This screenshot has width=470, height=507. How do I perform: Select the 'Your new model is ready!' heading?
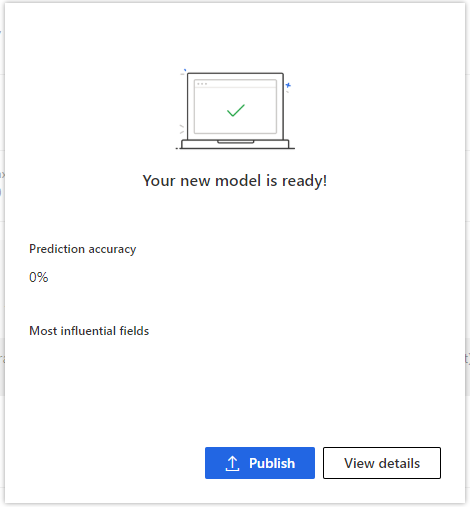235,181
